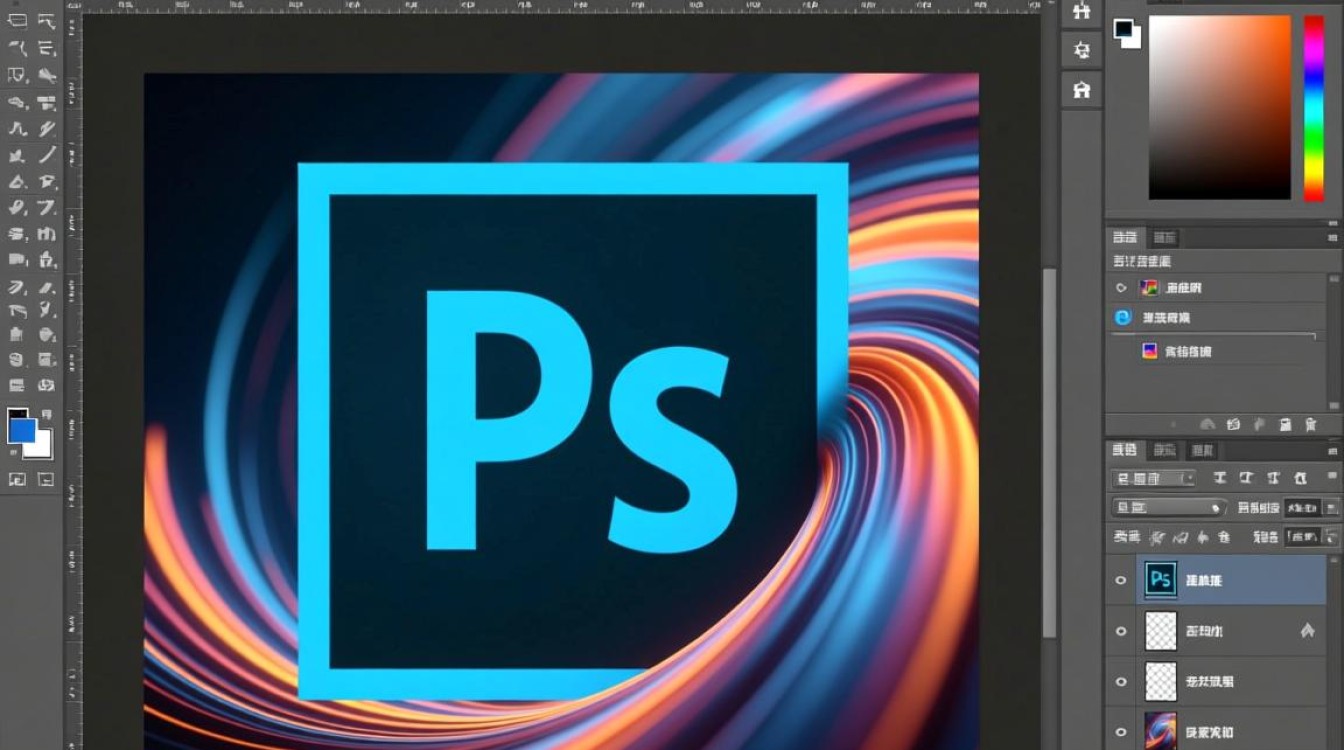Toggle visibility of the third layer in Layers panel
The image size is (1344, 750).
tap(1121, 681)
